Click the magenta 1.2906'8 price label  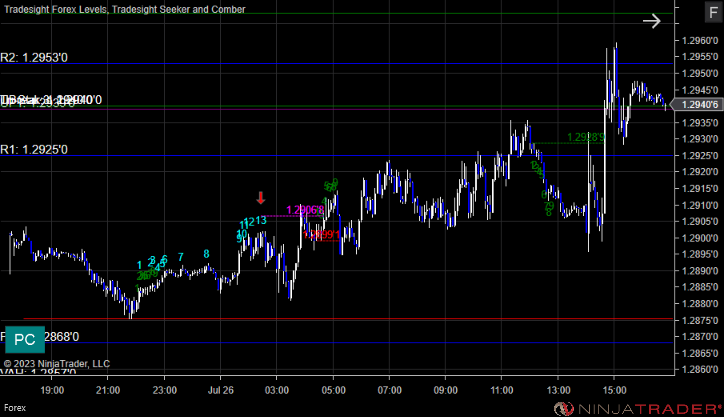click(305, 211)
